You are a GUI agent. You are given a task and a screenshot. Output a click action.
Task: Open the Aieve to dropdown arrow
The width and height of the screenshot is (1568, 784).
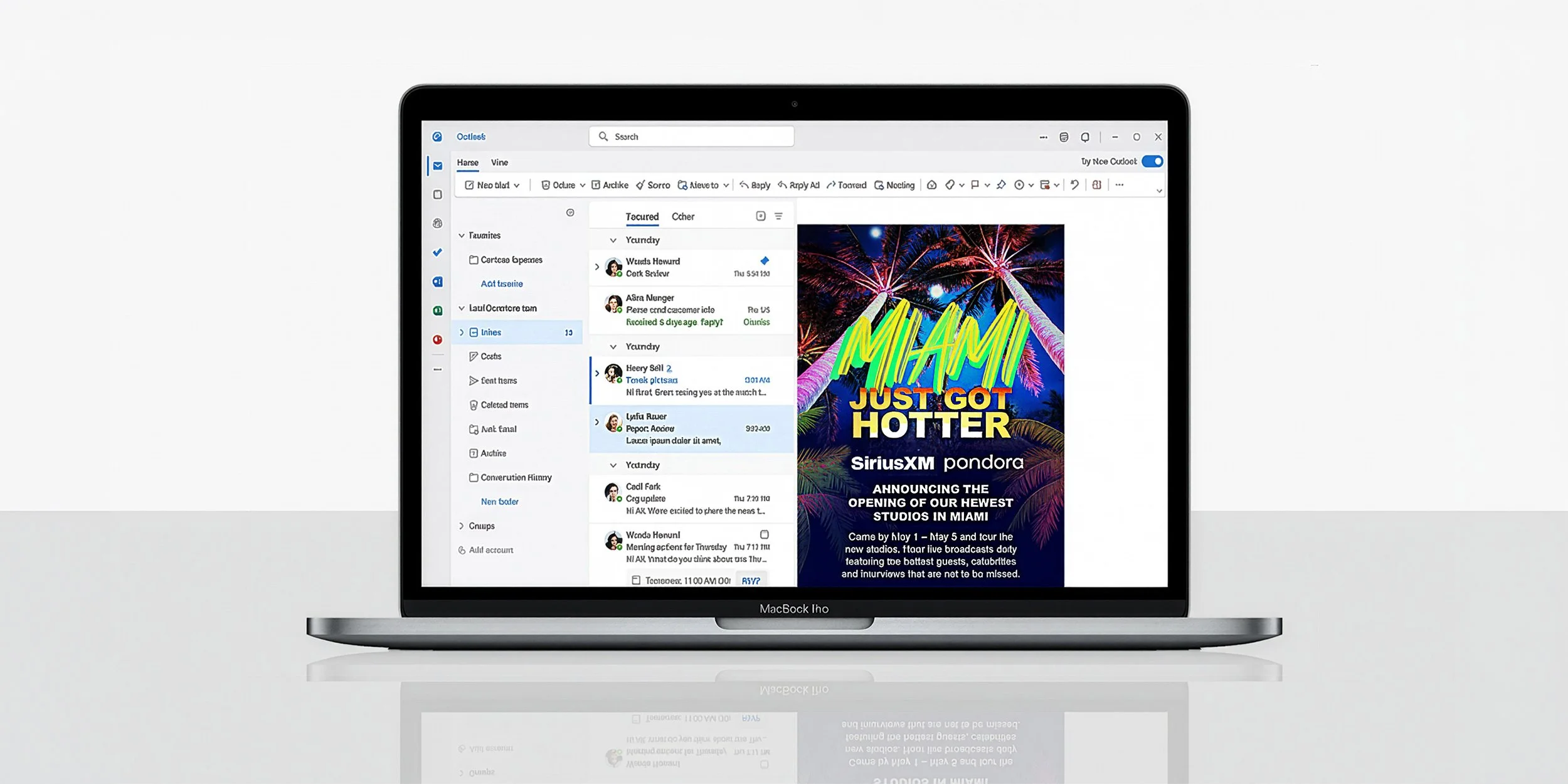tap(726, 186)
